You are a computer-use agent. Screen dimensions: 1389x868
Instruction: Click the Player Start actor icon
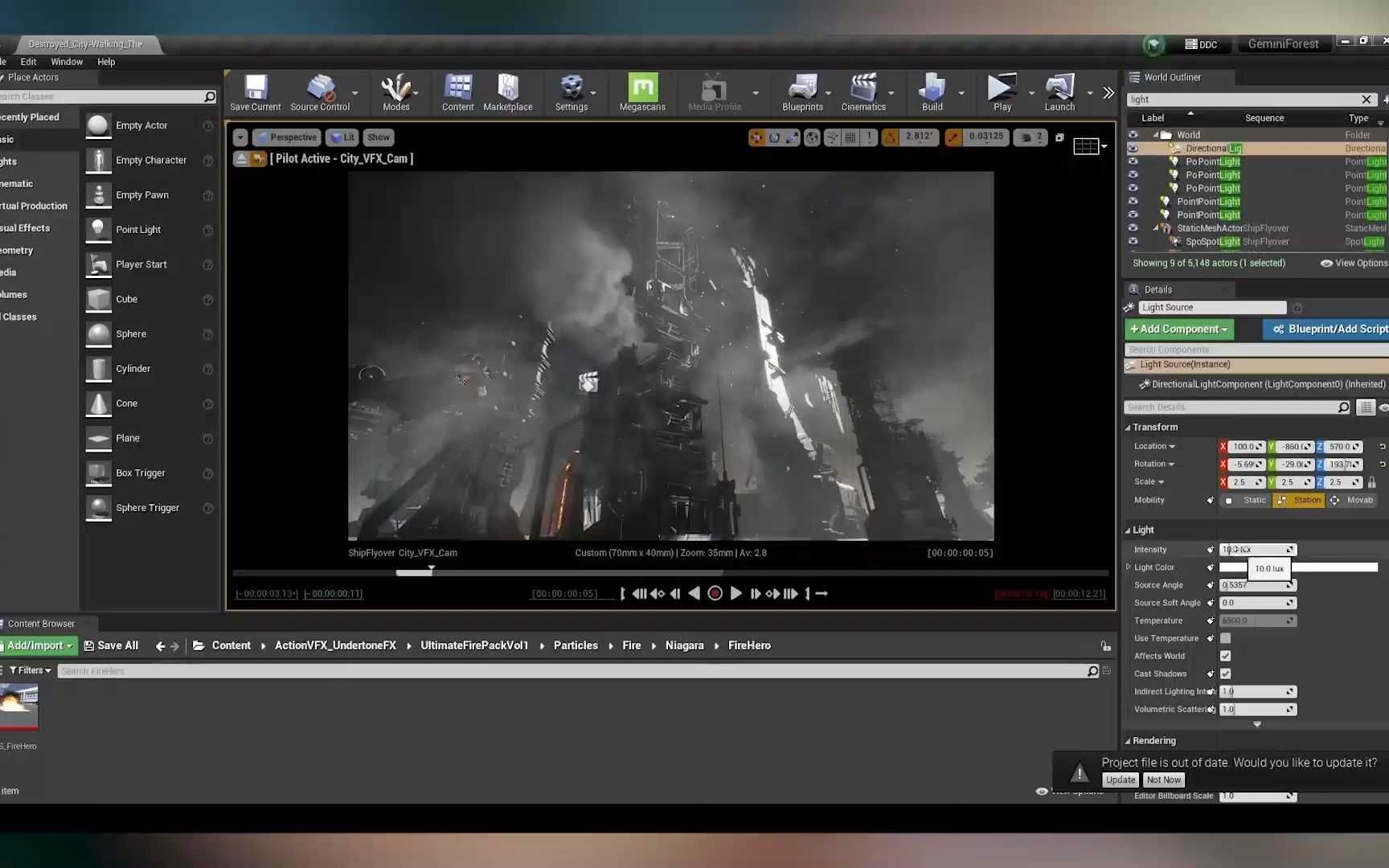(99, 264)
